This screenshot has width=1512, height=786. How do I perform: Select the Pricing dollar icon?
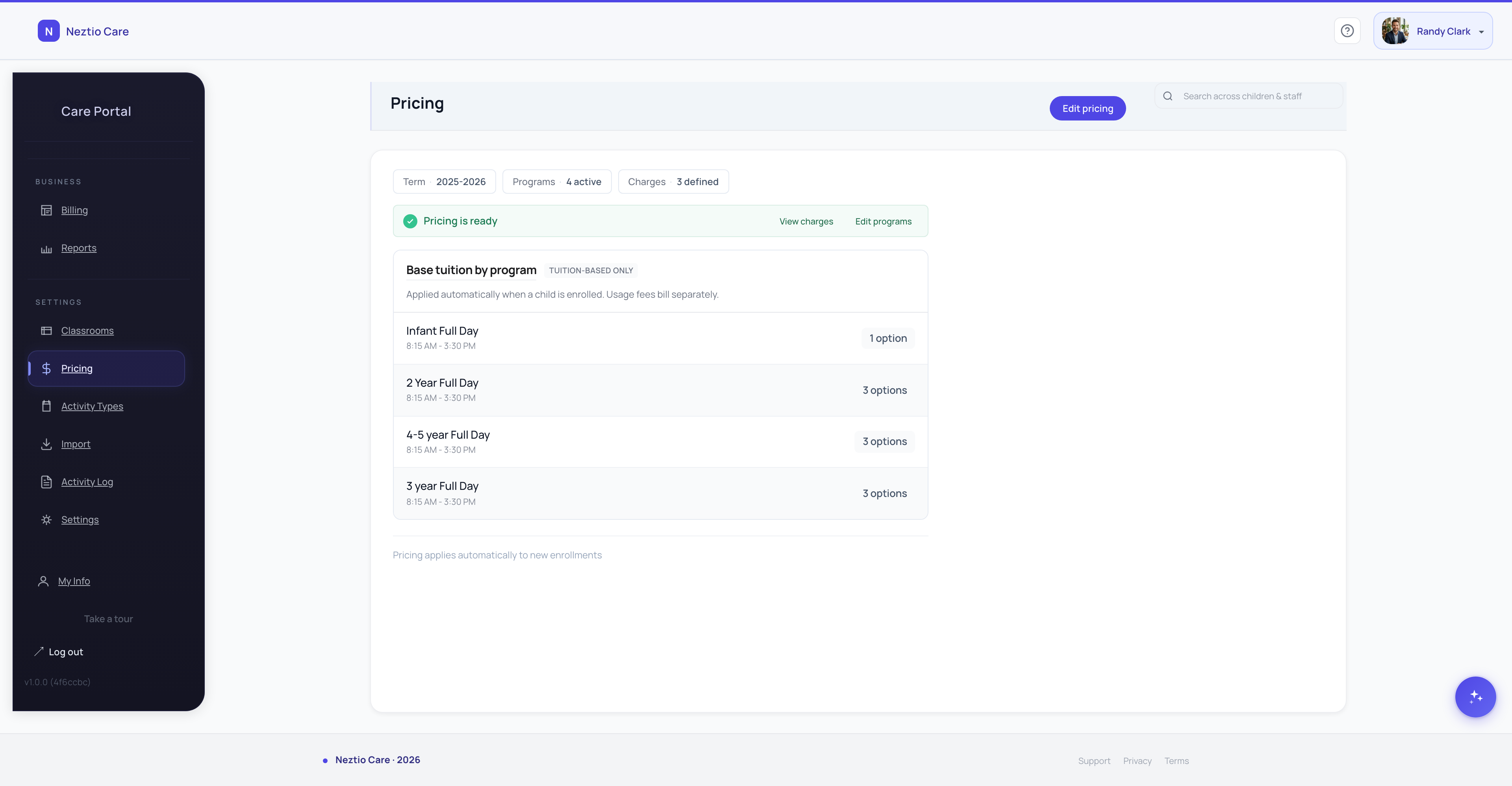[47, 369]
